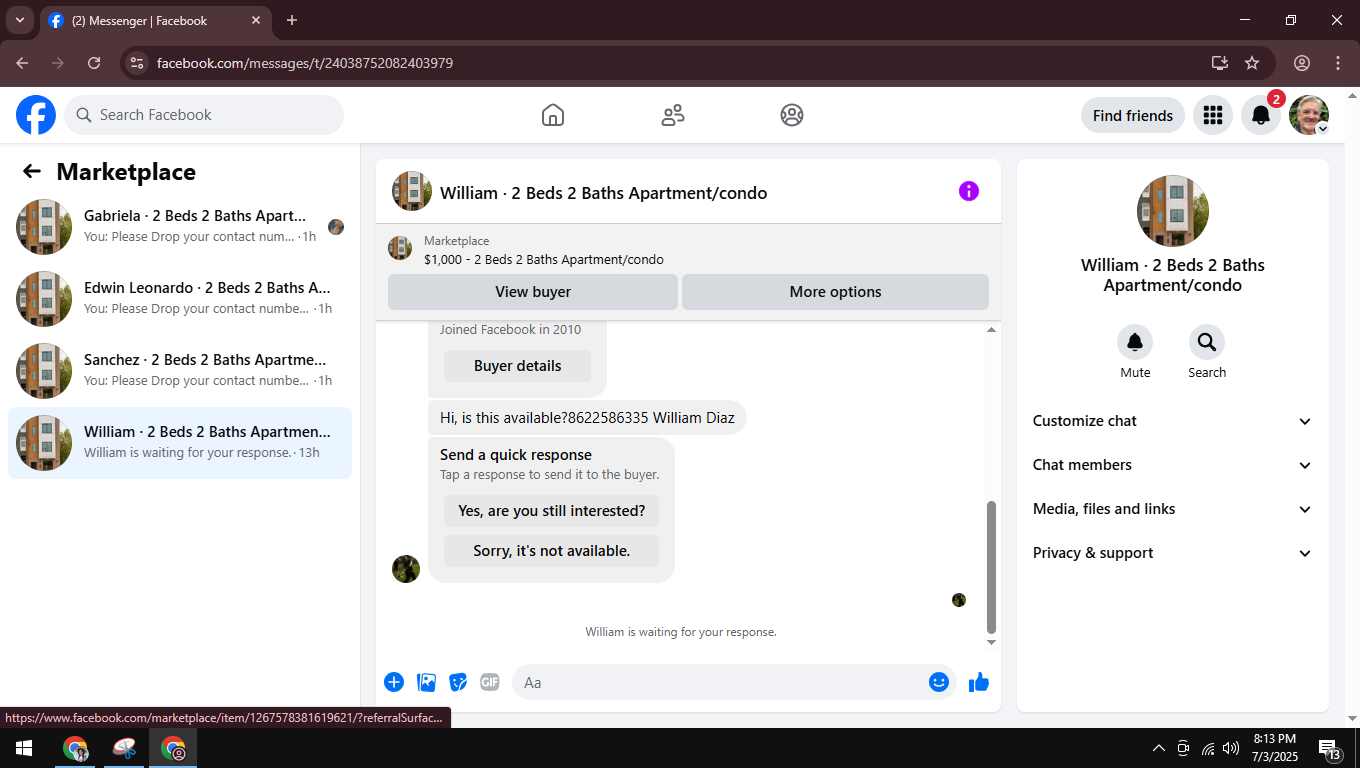The image size is (1360, 768).
Task: Expand the Customize chat section
Action: [x=1172, y=421]
